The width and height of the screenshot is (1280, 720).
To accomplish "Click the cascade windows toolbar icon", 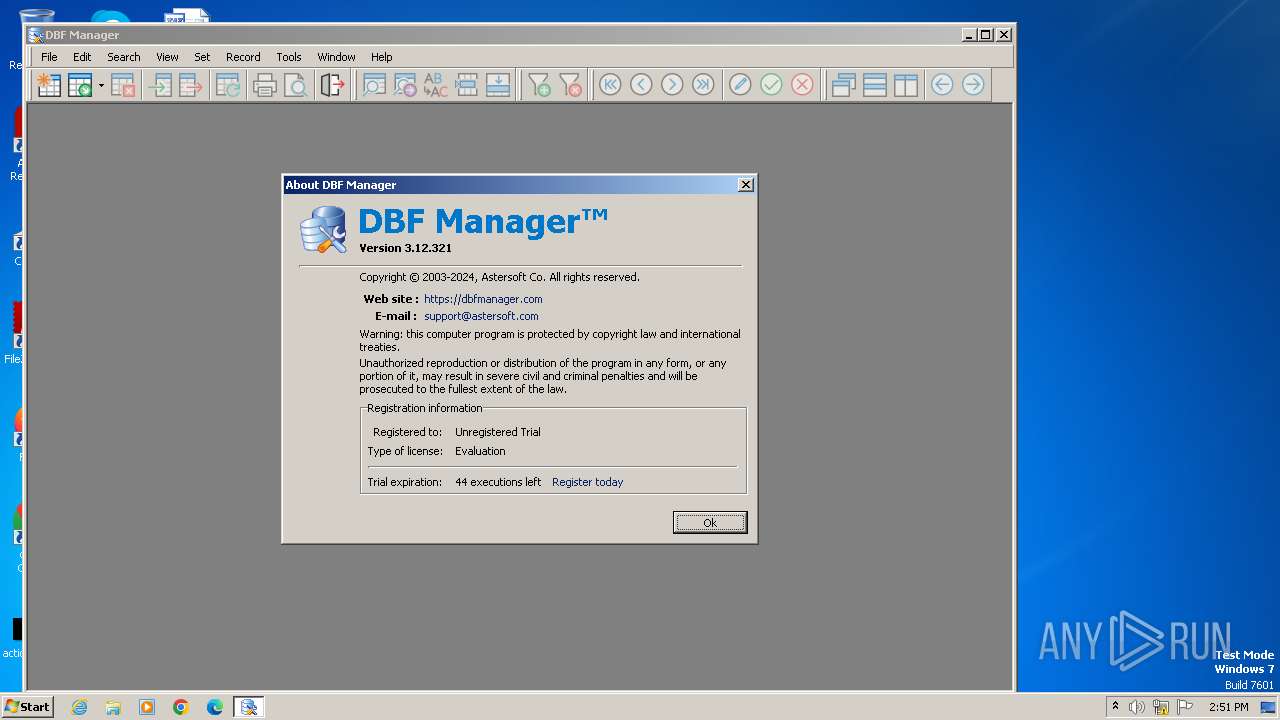I will point(844,85).
